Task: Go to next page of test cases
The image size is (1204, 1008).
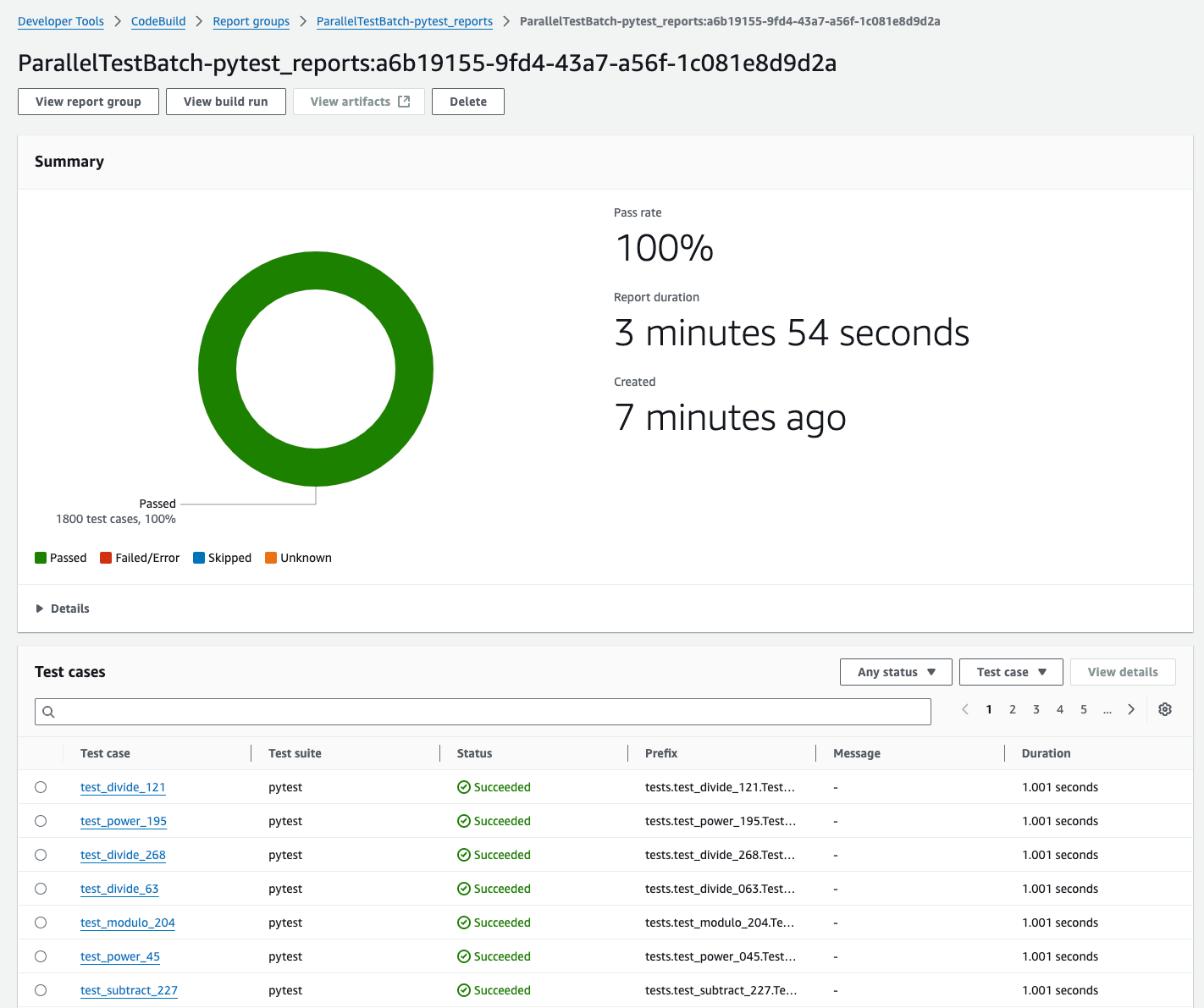Action: point(1131,709)
